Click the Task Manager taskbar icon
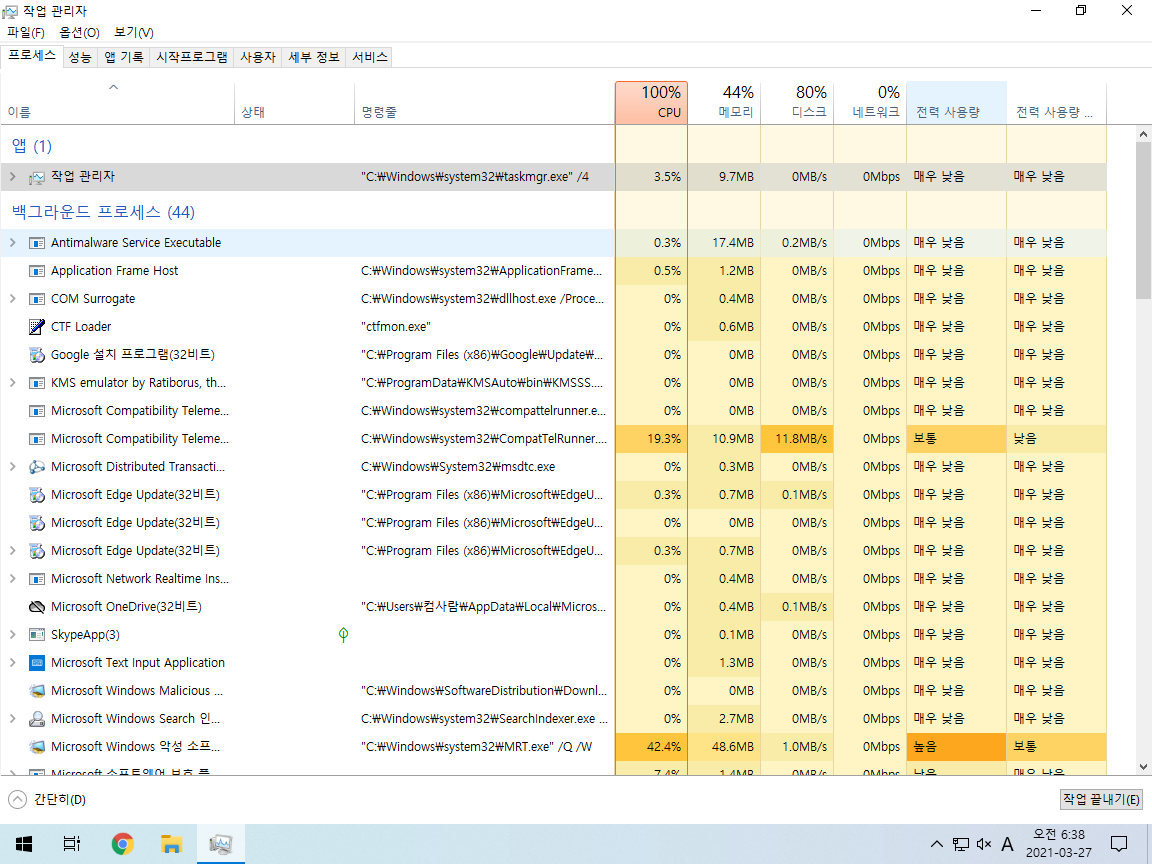Viewport: 1152px width, 864px height. [x=220, y=843]
